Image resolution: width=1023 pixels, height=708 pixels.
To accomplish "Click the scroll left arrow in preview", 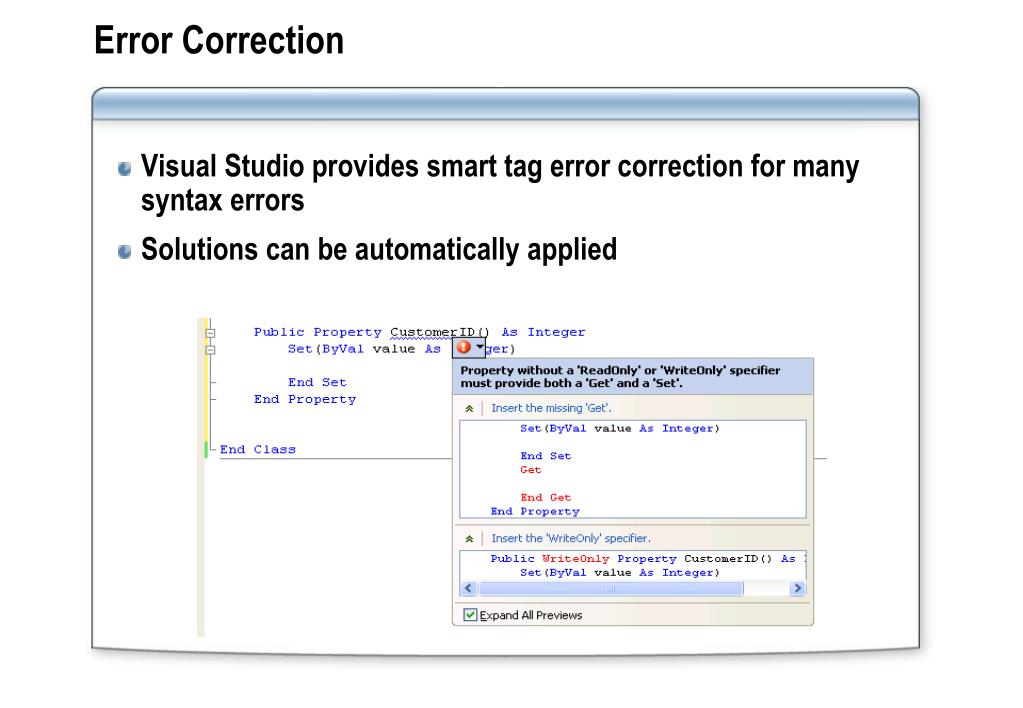I will point(468,589).
